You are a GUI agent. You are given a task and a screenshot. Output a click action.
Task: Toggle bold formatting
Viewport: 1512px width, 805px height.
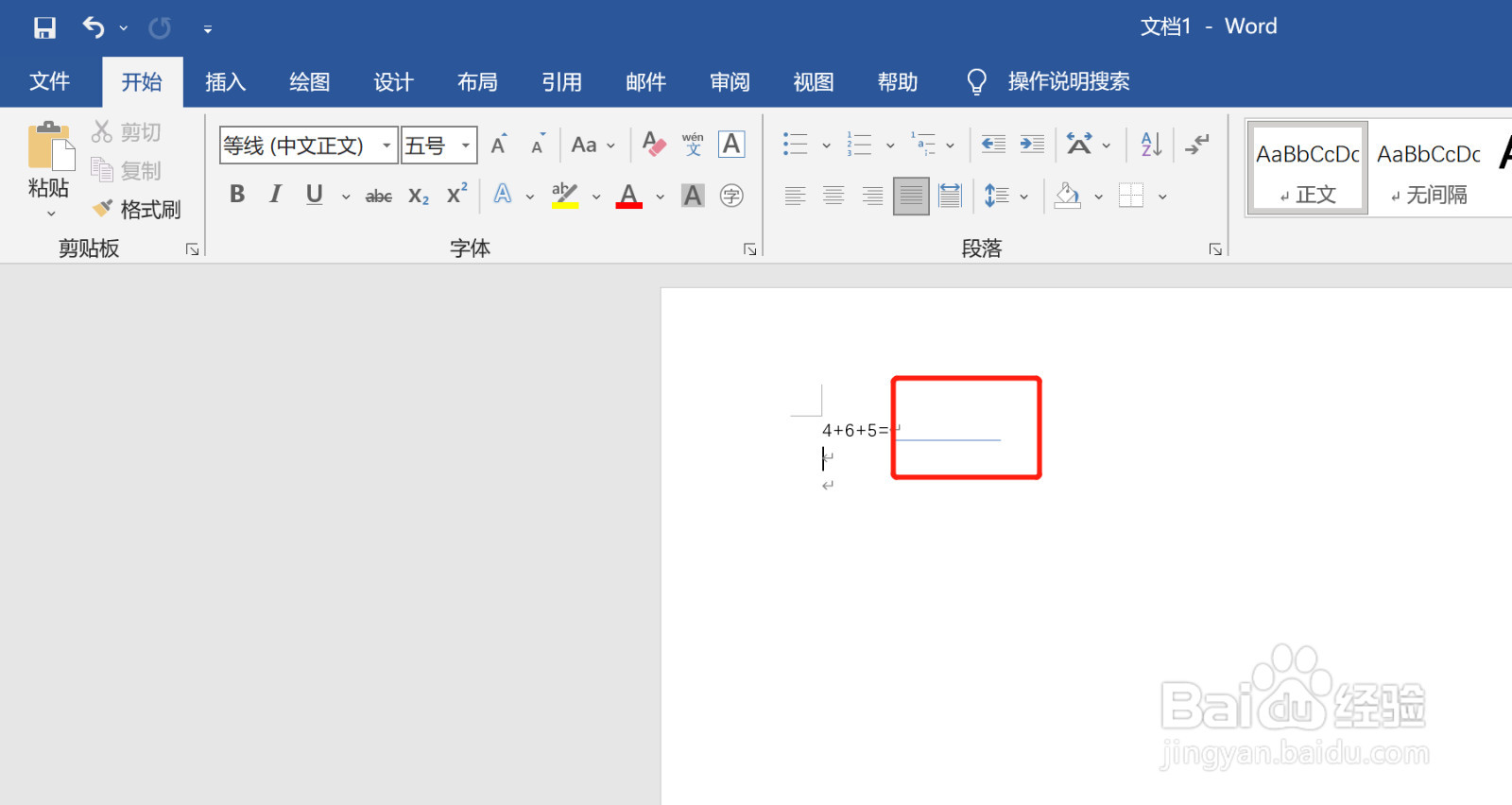[237, 195]
